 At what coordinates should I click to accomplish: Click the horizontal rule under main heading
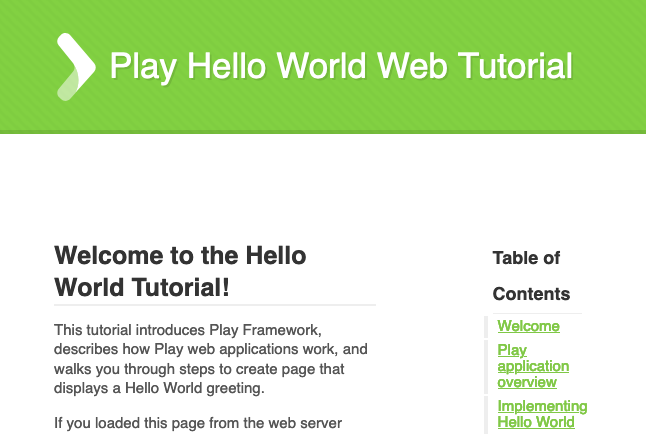(214, 304)
